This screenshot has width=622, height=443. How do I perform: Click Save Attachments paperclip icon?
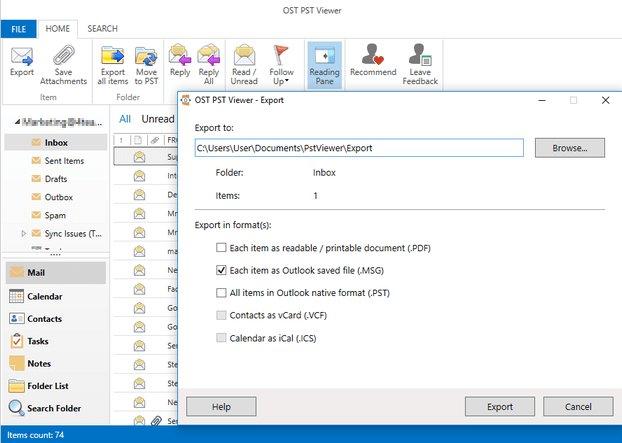63,55
